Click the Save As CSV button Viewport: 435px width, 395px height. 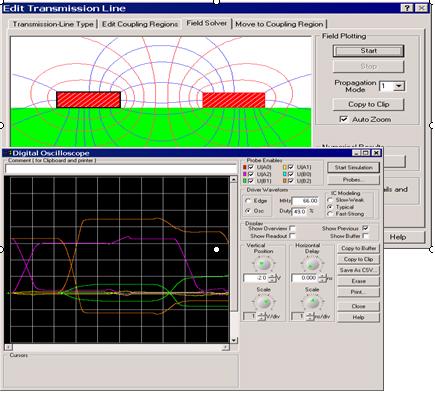[x=358, y=270]
